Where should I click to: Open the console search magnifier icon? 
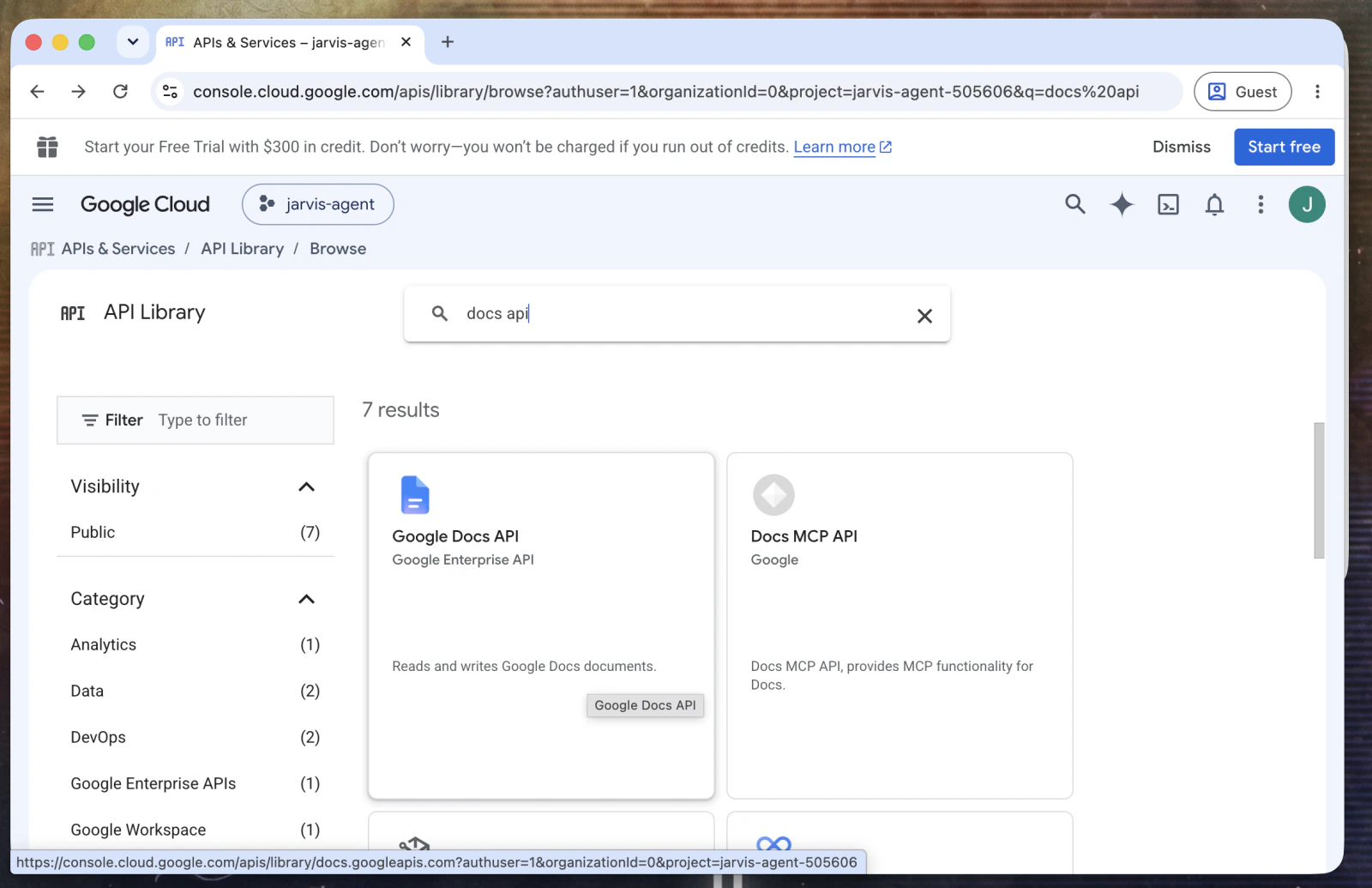pyautogui.click(x=1074, y=204)
